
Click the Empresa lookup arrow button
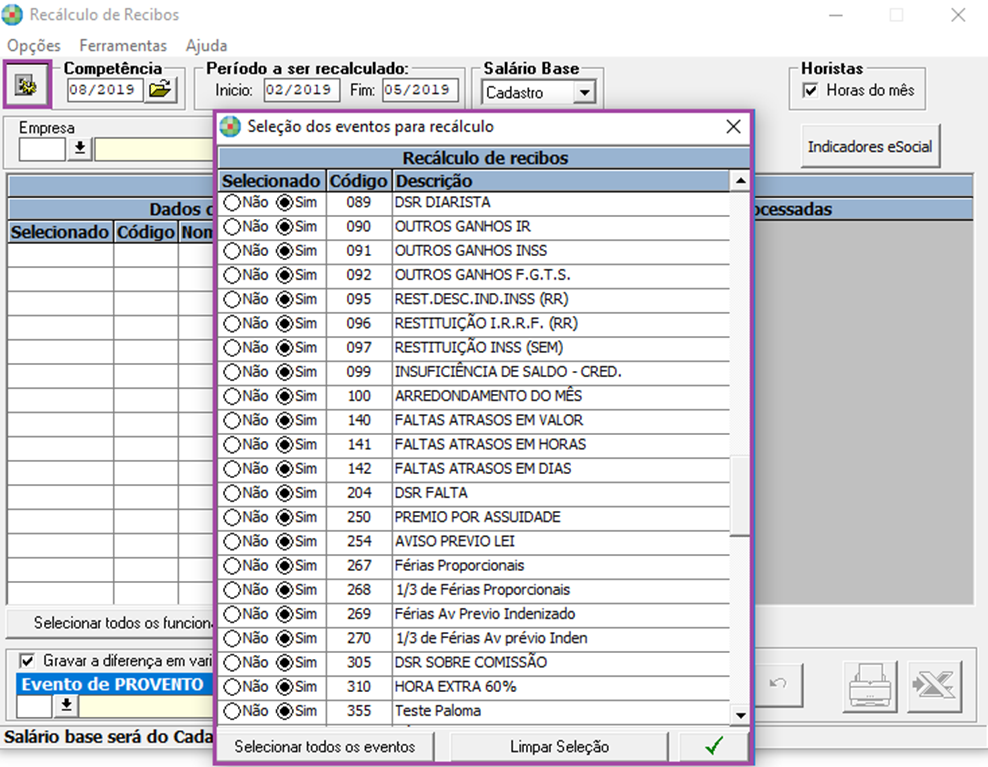[80, 149]
